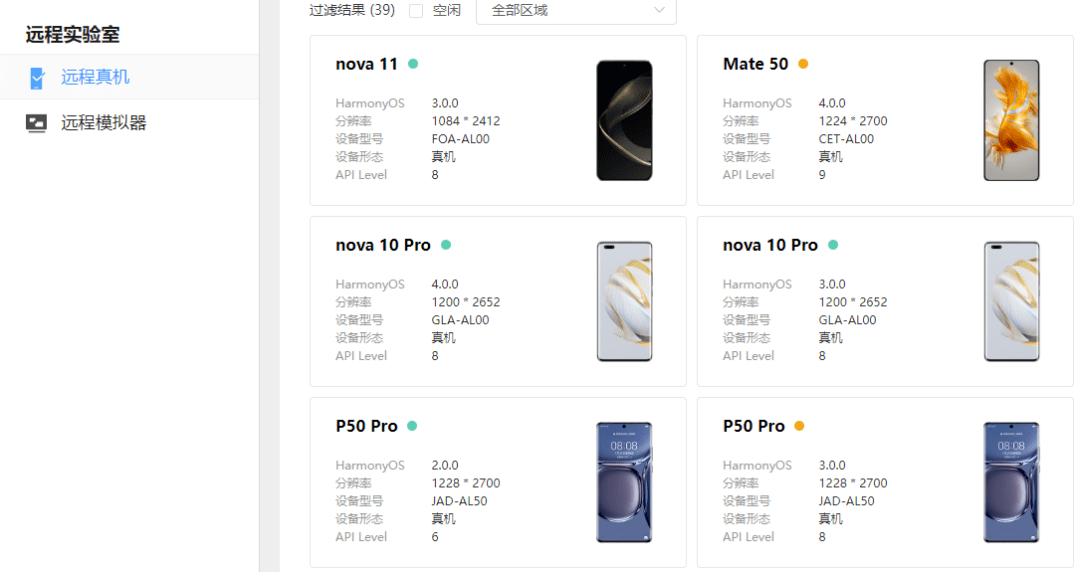Open the nova 11 device title
The image size is (1080, 572).
click(366, 64)
